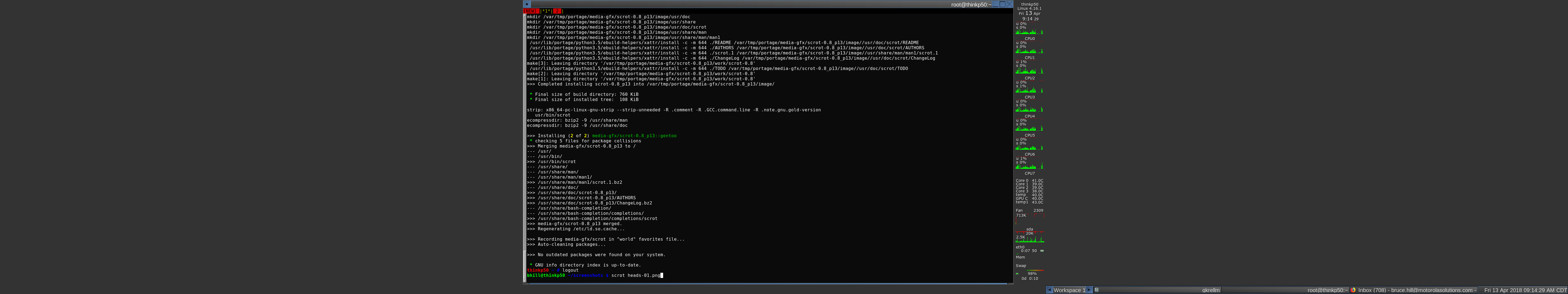The image size is (1568, 294).
Task: Minimize the root@thinkp50 terminal window
Action: 995,4
